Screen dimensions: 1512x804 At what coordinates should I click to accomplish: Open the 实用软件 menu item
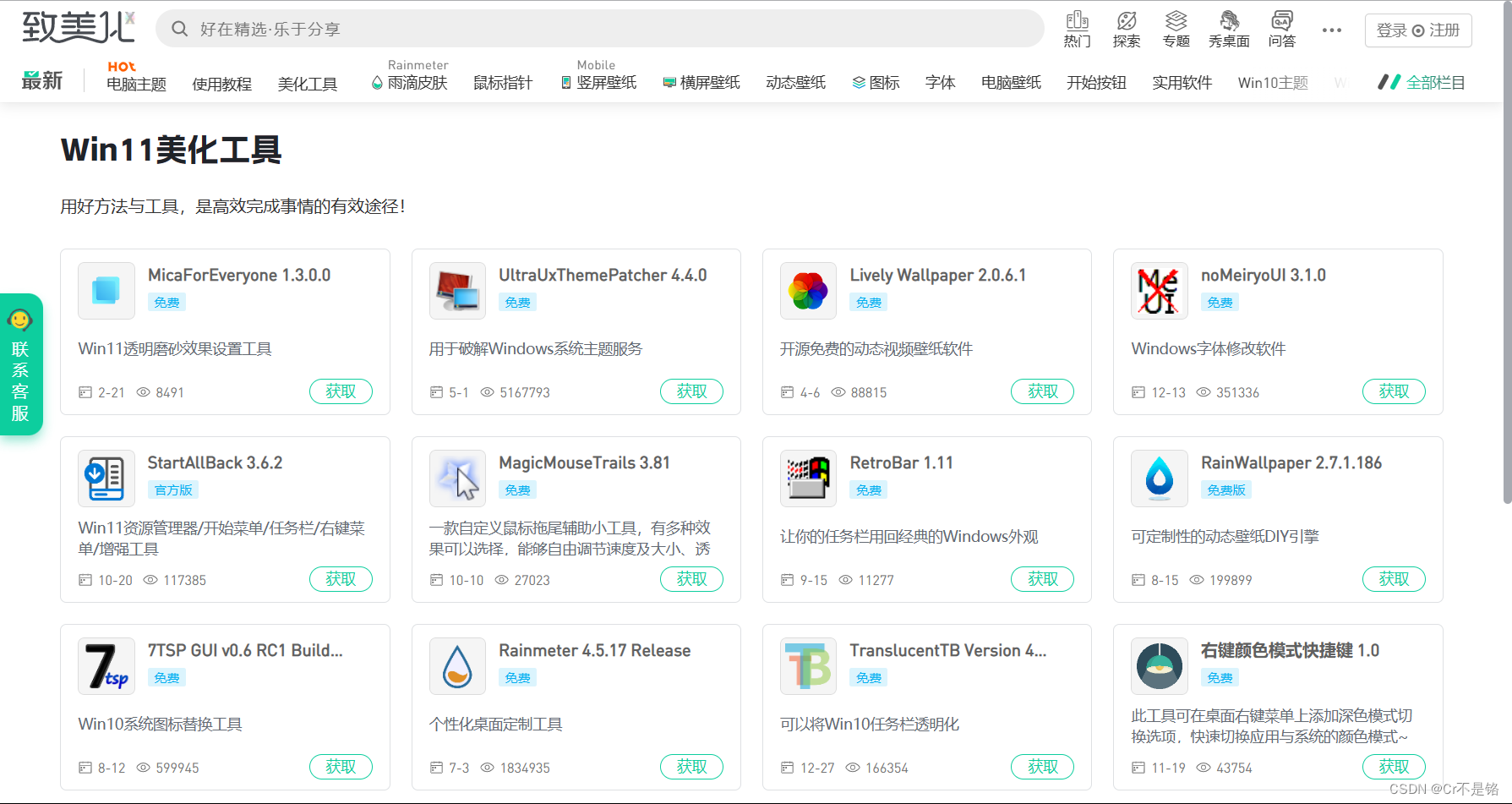point(1182,82)
